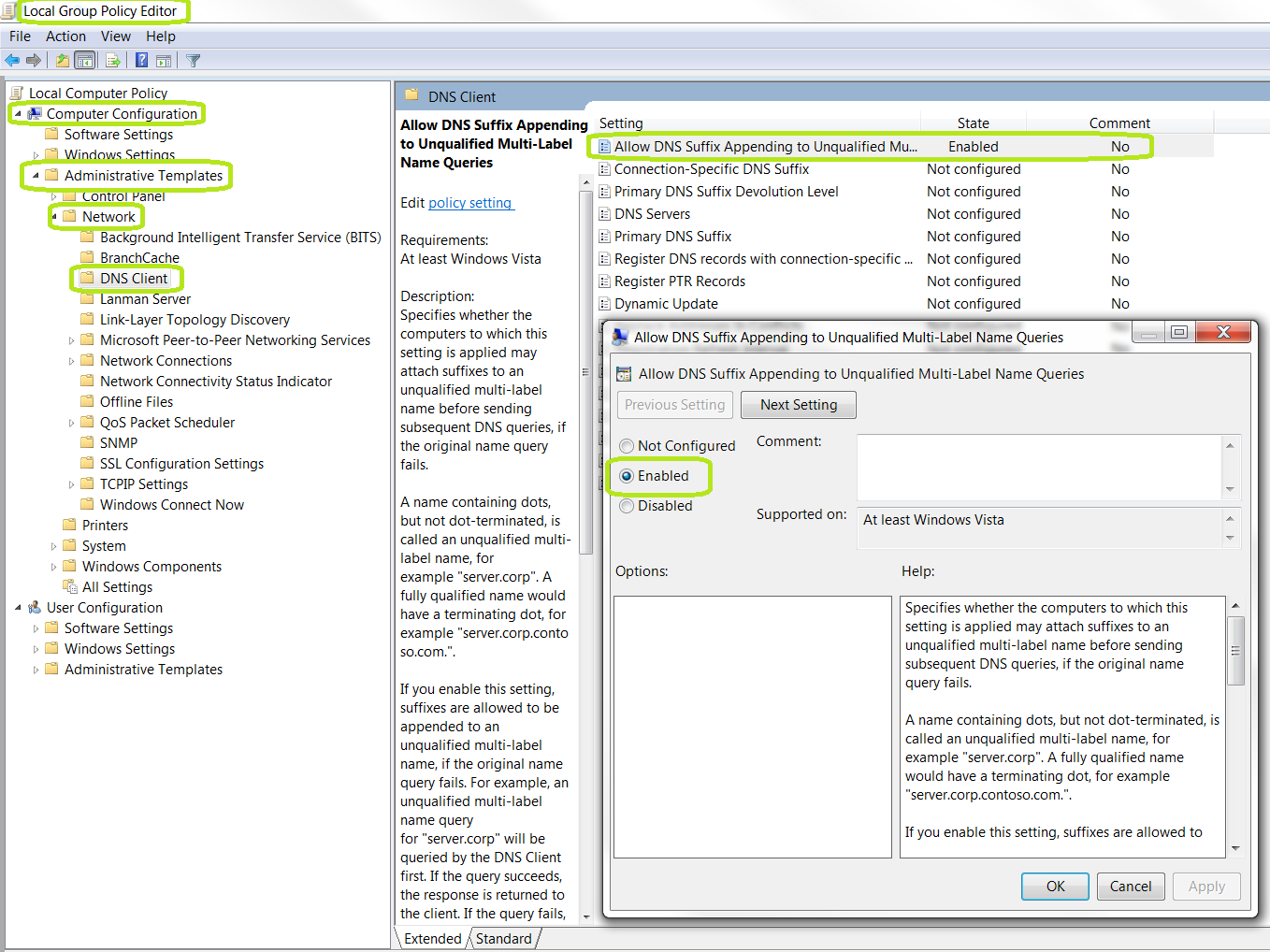Viewport: 1270px width, 952px height.
Task: Click the DNS Client folder icon in tree
Action: pos(87,279)
